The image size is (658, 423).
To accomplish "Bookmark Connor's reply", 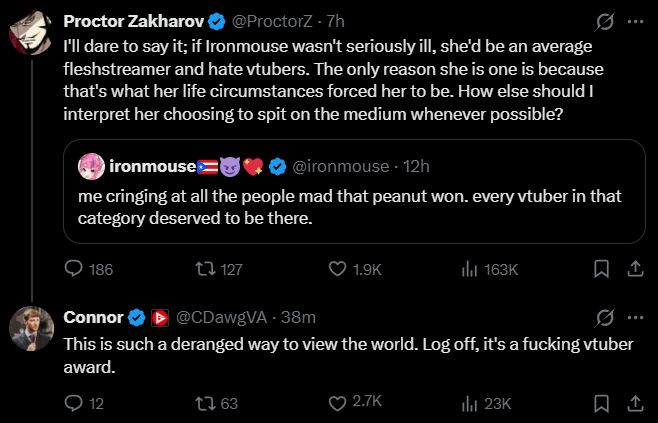I will pyautogui.click(x=601, y=403).
